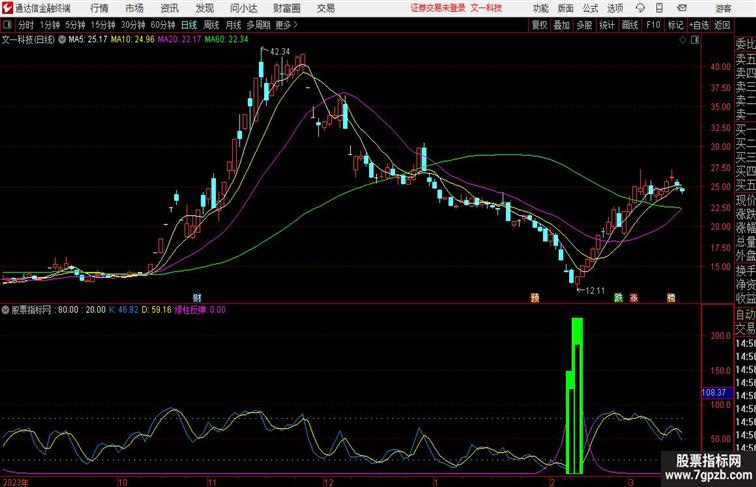
Task: Open the 功能 menu
Action: [540, 8]
